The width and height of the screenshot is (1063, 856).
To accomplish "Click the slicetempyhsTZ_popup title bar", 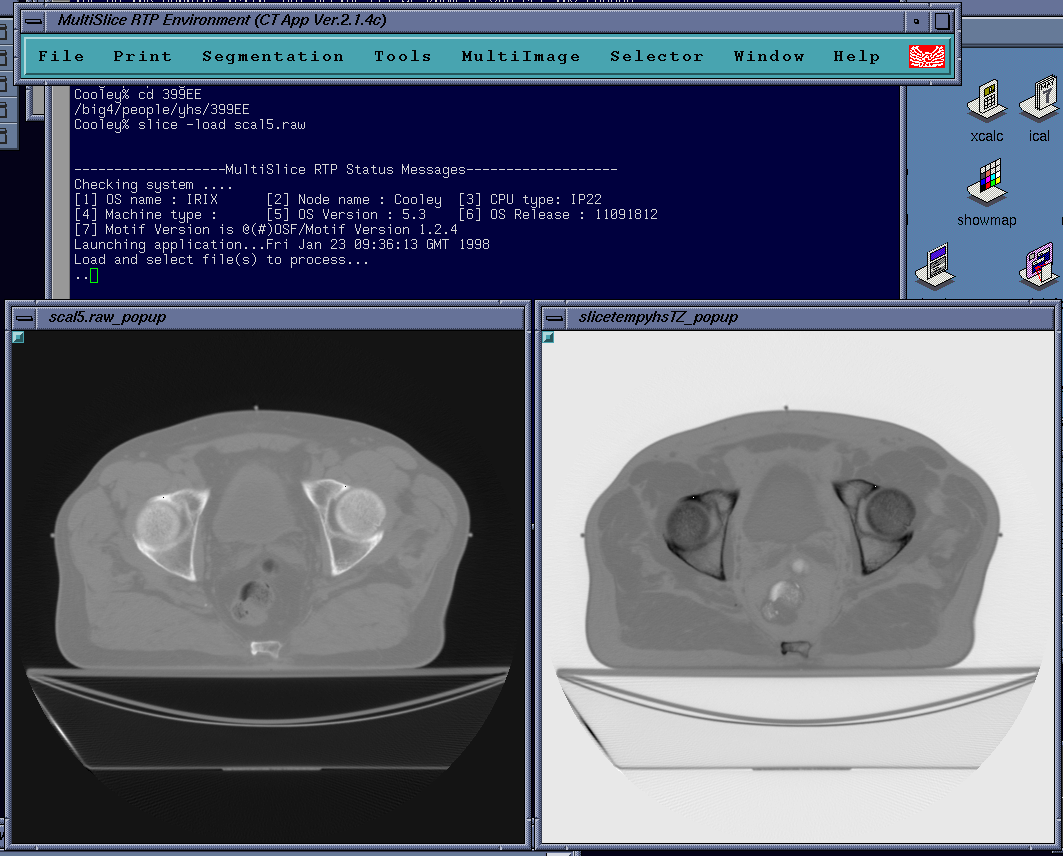I will tap(809, 318).
